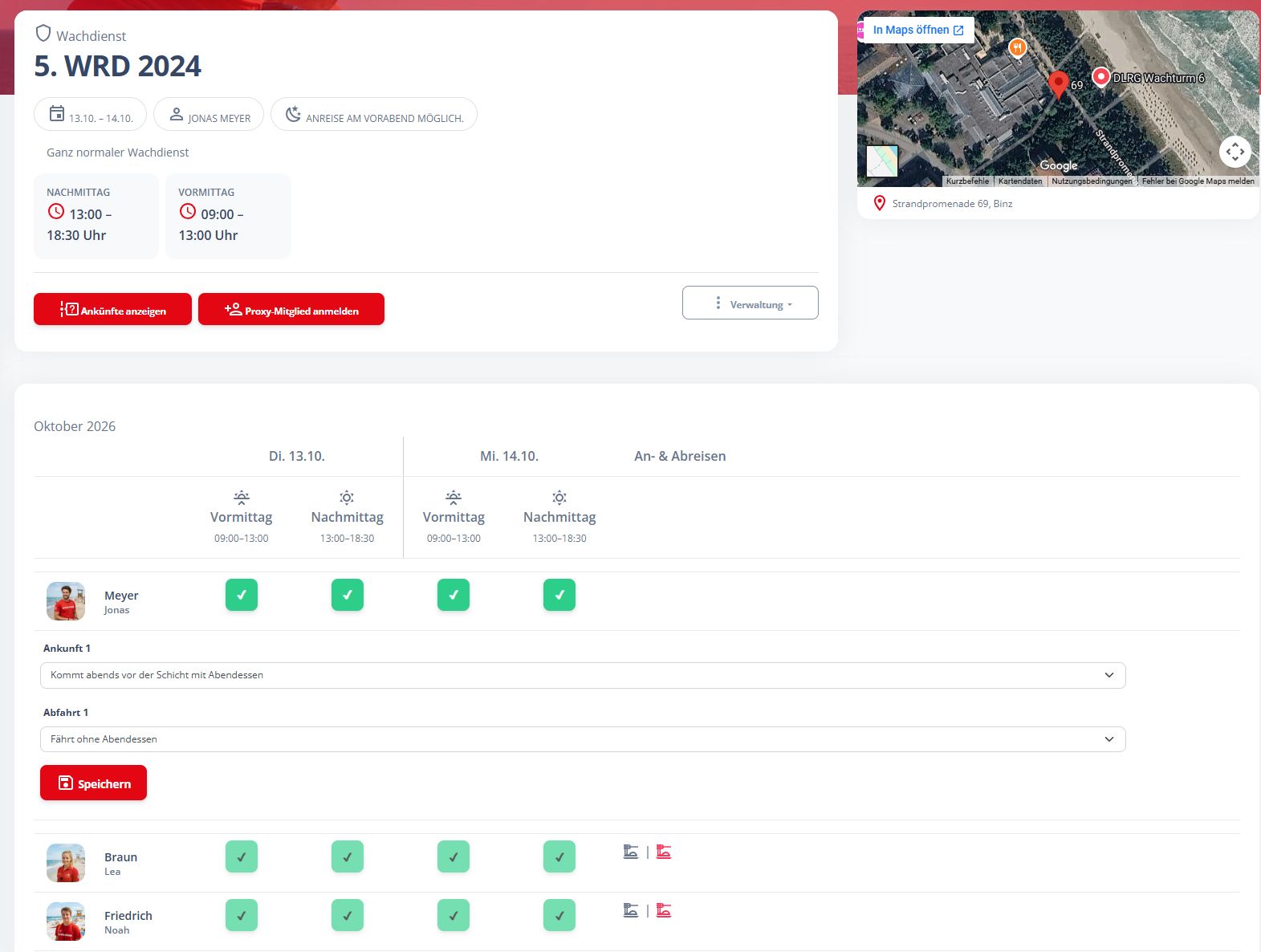Screen dimensions: 1261x952
Task: Click the DLRG Wachturm 6 map marker
Action: [x=1101, y=76]
